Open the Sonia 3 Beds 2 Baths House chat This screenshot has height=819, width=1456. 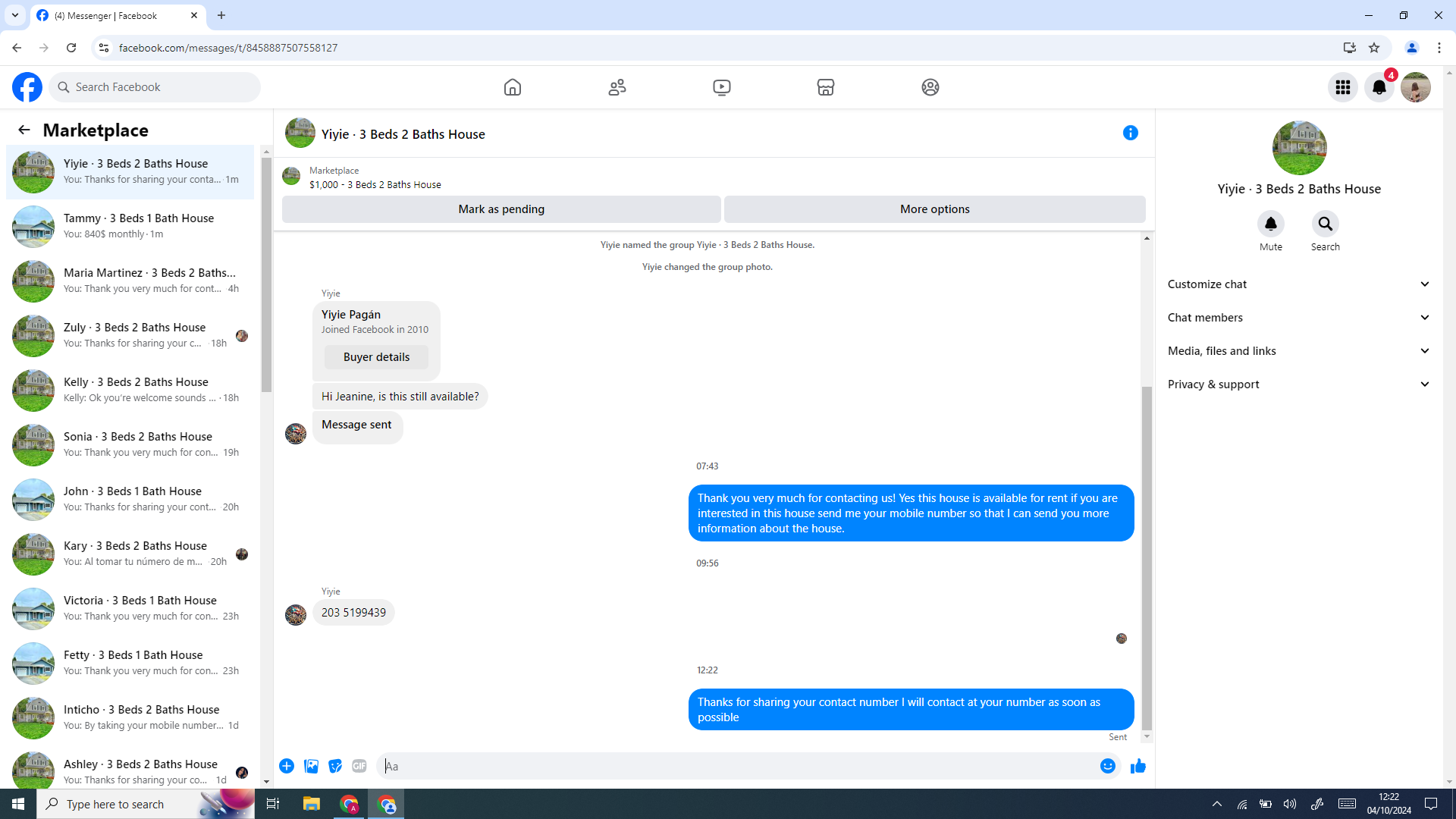point(130,445)
